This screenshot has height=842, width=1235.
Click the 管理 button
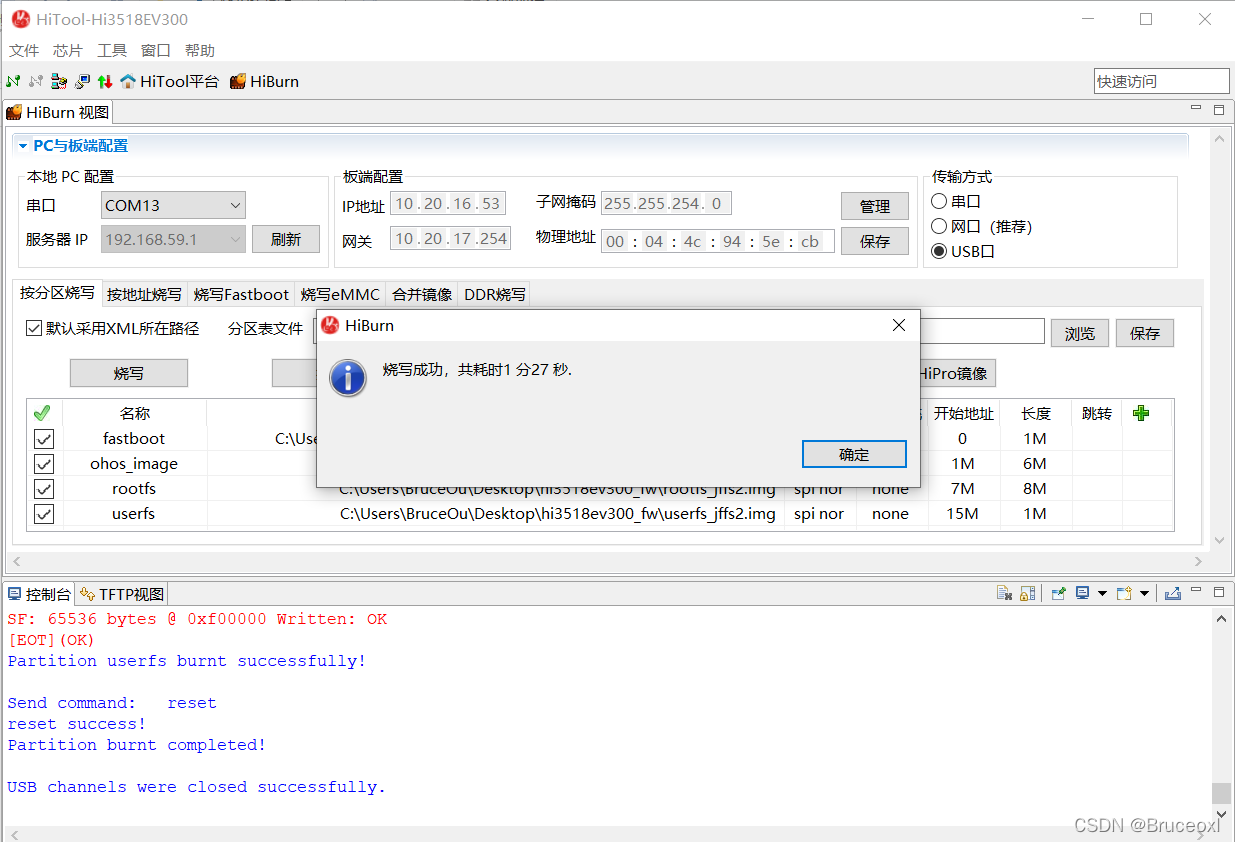[875, 206]
